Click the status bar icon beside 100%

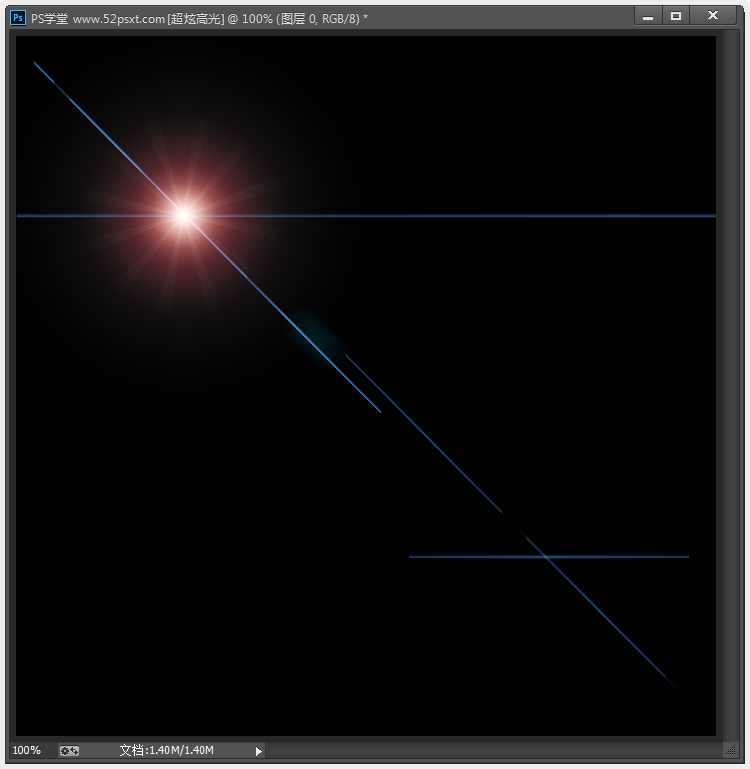click(69, 751)
